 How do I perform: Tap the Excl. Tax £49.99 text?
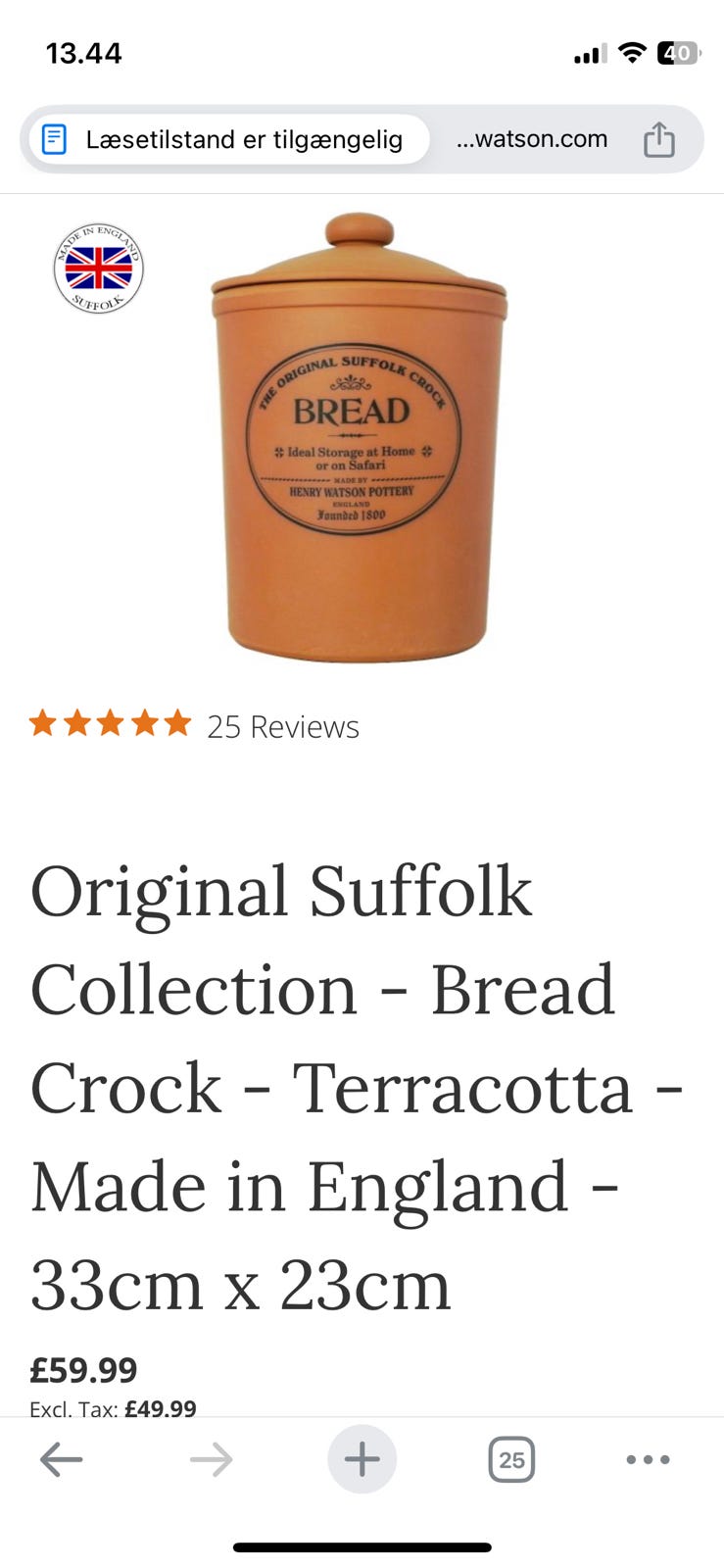click(113, 1409)
